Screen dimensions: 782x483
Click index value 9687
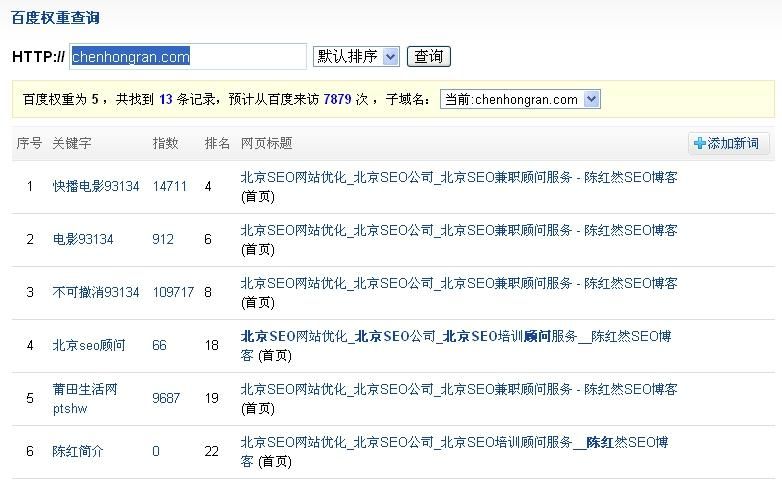[x=166, y=398]
